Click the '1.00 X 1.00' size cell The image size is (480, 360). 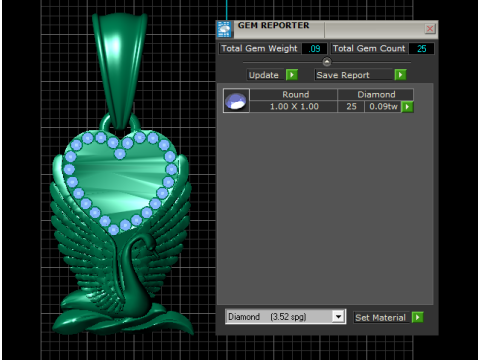(x=294, y=107)
